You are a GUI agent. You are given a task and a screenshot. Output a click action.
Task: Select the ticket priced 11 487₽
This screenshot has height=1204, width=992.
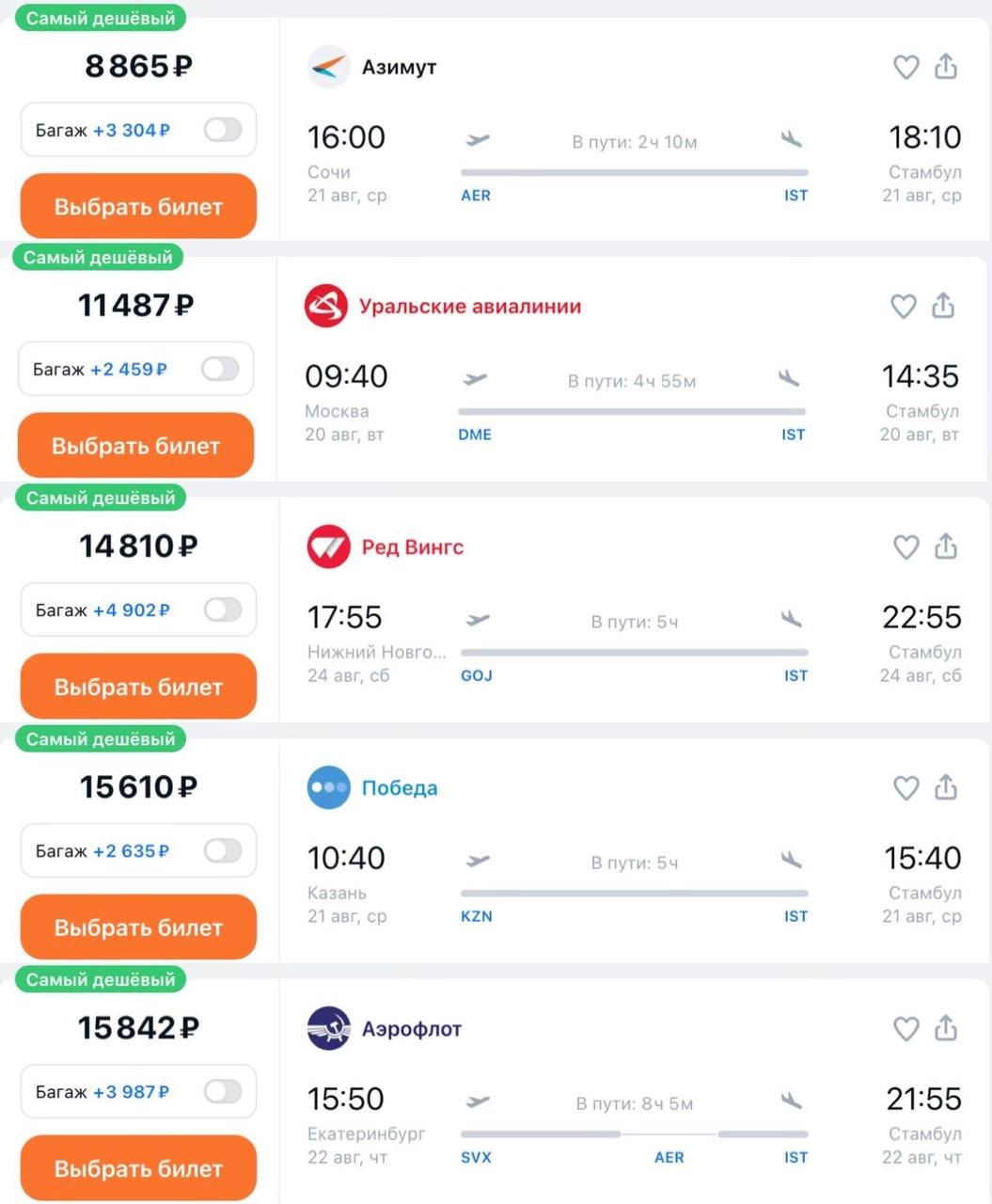tap(135, 446)
